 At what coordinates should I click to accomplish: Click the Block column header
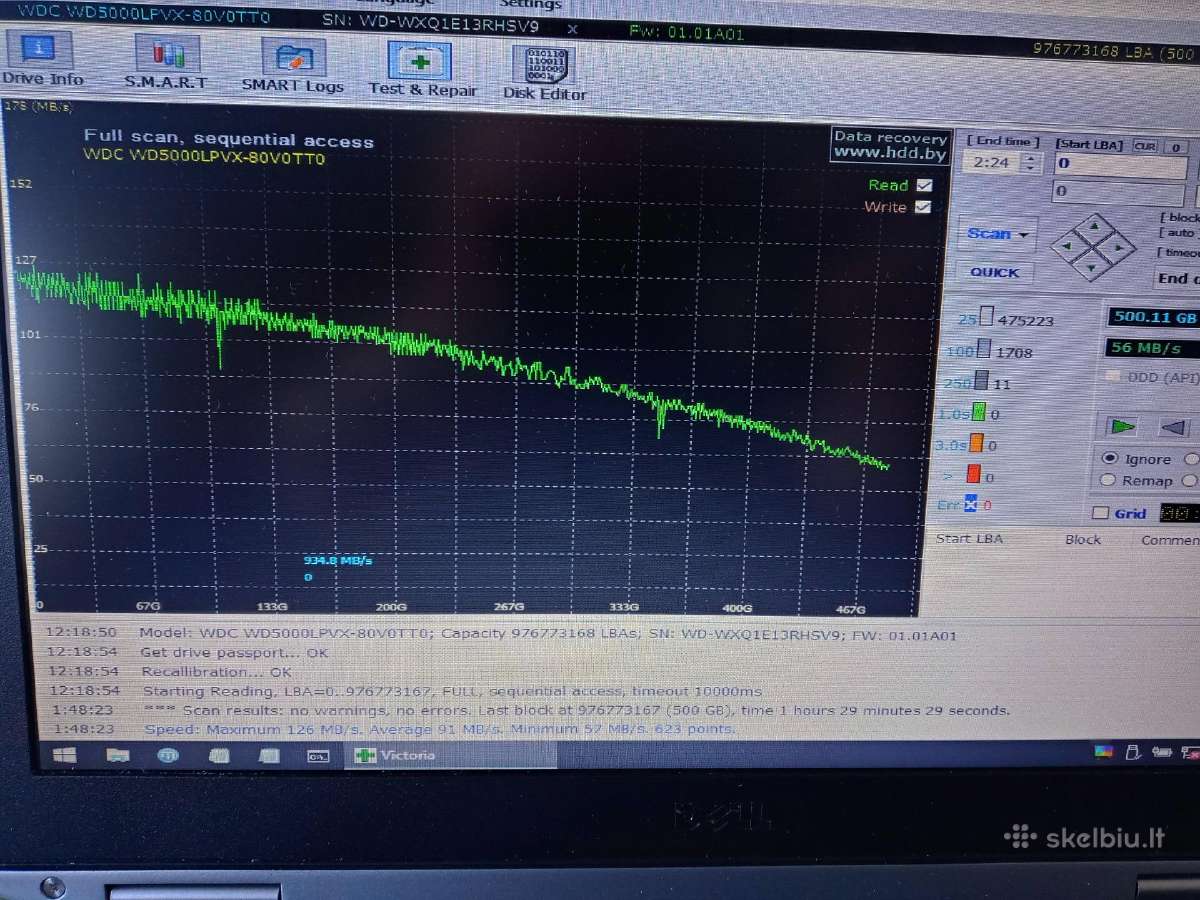(x=1082, y=539)
